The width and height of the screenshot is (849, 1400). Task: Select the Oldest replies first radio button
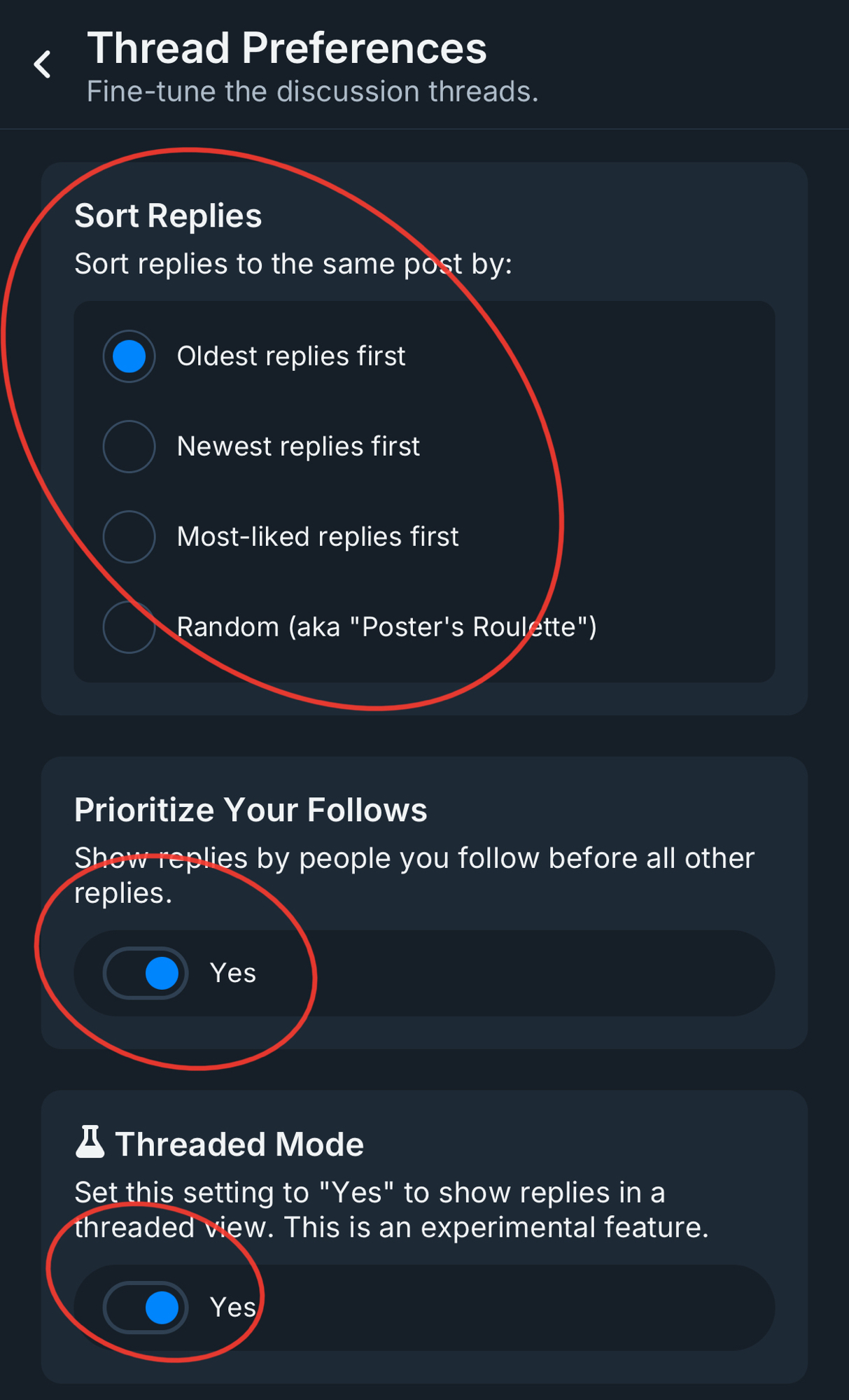coord(129,356)
